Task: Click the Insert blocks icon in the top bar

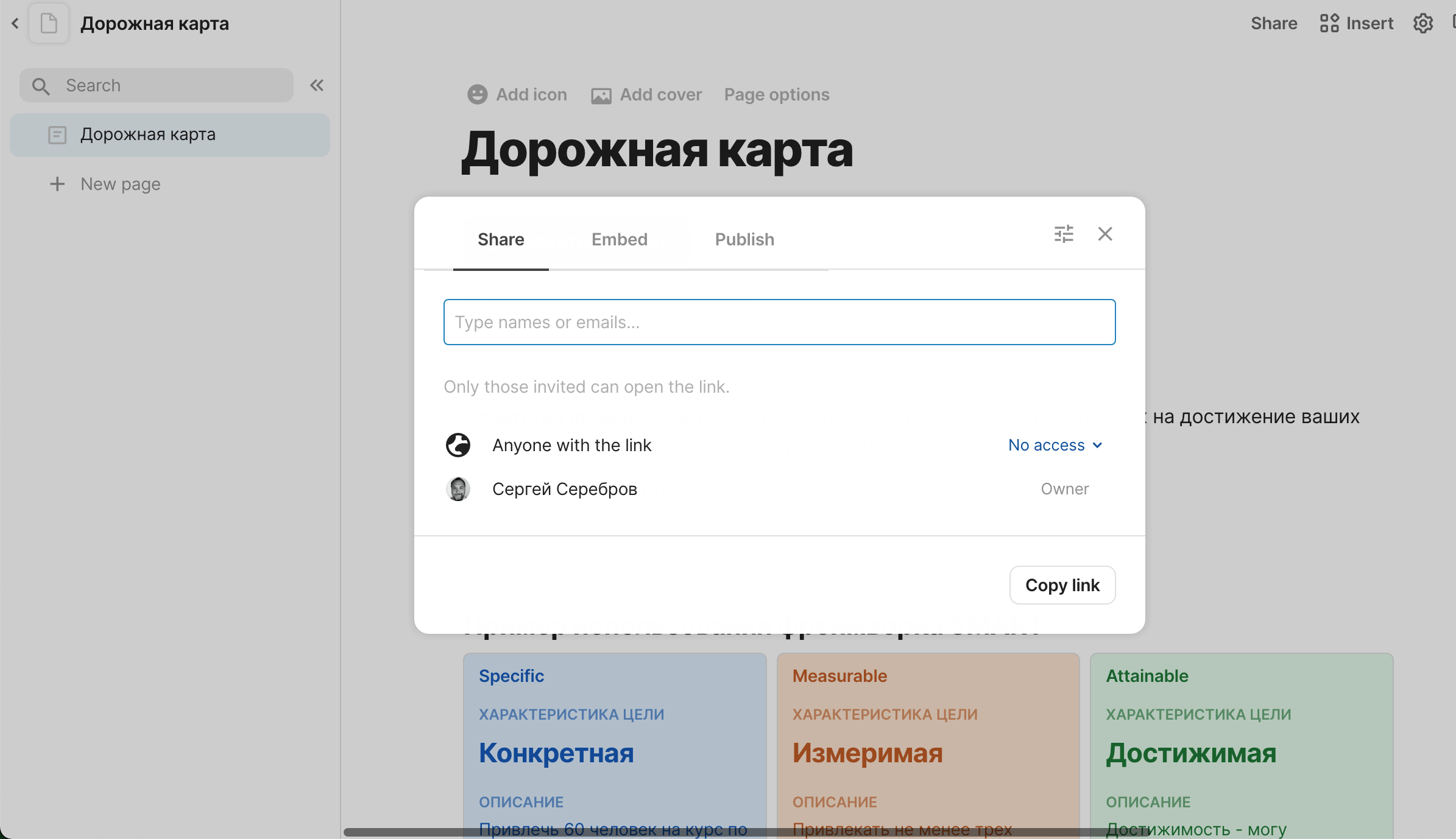Action: [x=1329, y=24]
